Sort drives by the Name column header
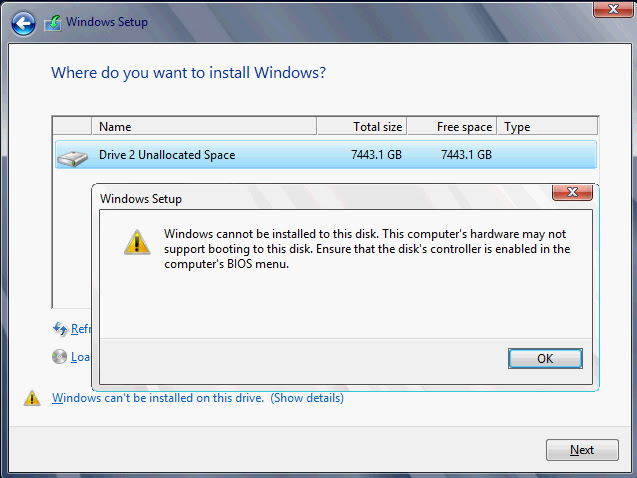Viewport: 637px width, 478px height. 204,127
